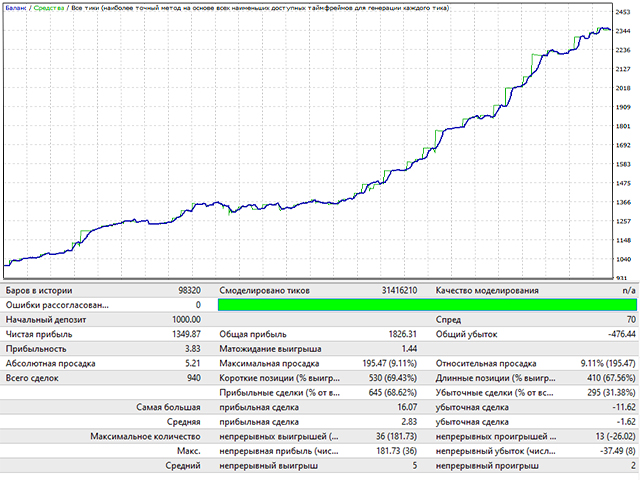Select 'Смоделировано тиков' label
This screenshot has width=640, height=480.
coord(264,291)
